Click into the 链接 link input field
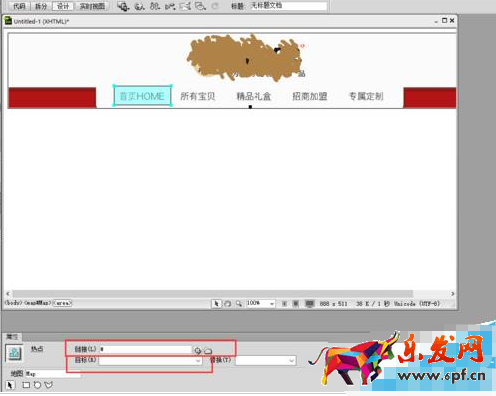This screenshot has width=496, height=396. pos(145,349)
